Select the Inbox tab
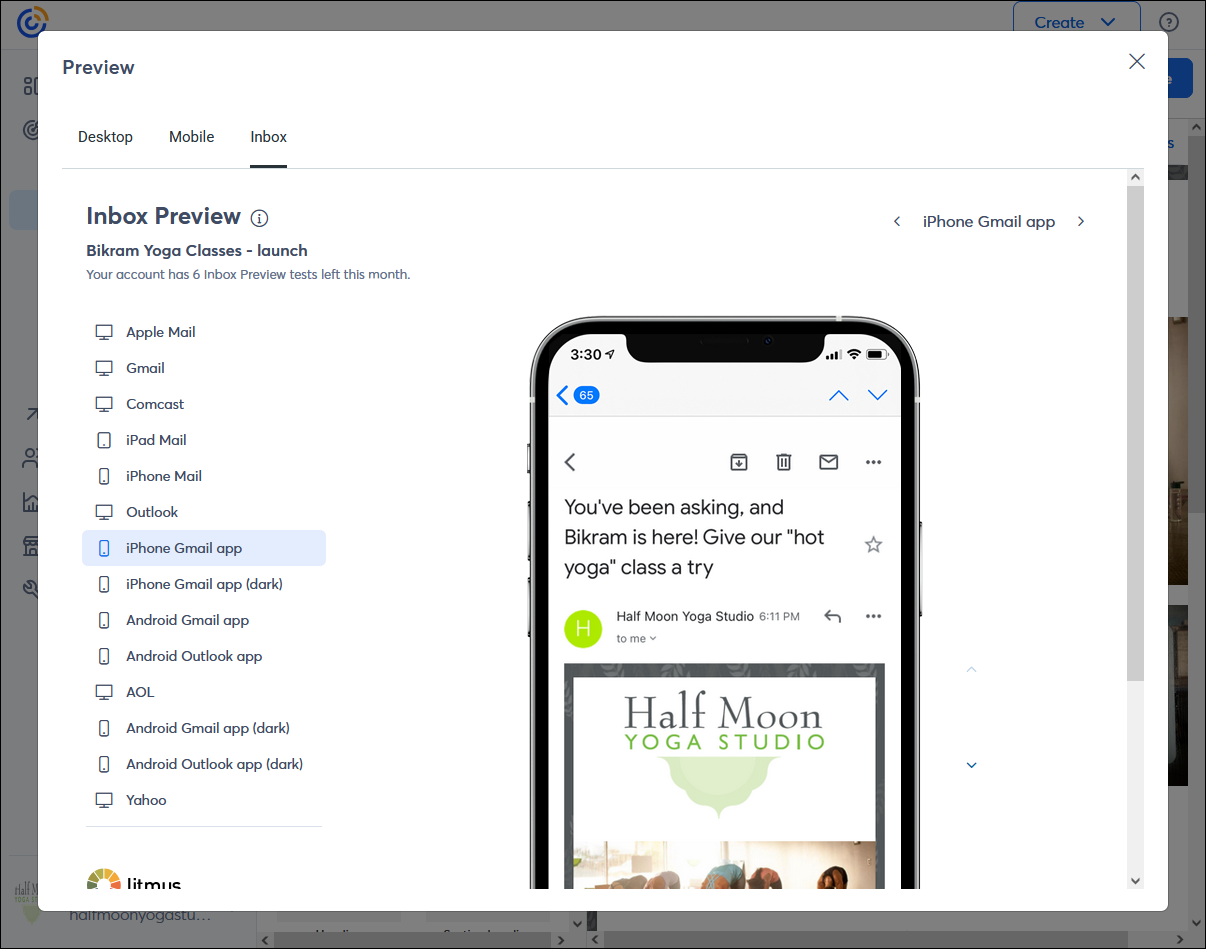This screenshot has width=1206, height=949. click(268, 137)
